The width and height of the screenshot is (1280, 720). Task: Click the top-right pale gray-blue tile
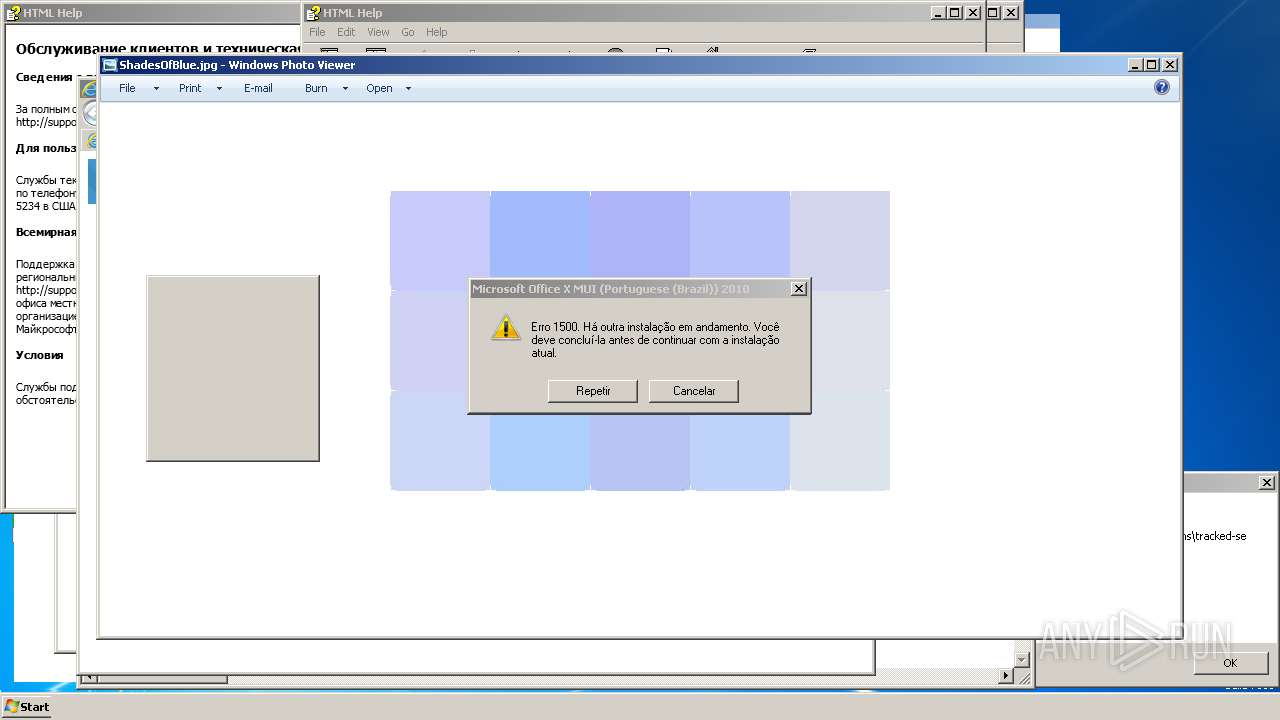click(840, 241)
